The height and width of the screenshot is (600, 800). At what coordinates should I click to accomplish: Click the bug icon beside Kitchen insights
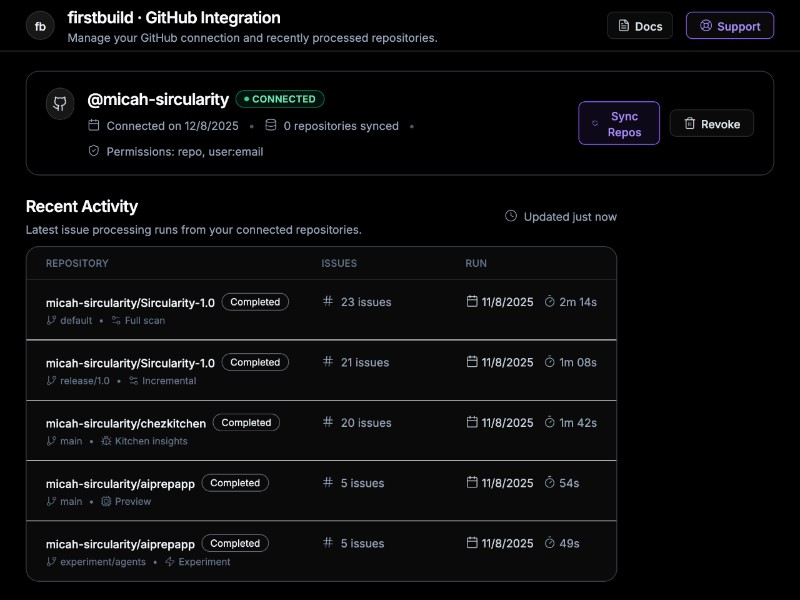pos(106,441)
